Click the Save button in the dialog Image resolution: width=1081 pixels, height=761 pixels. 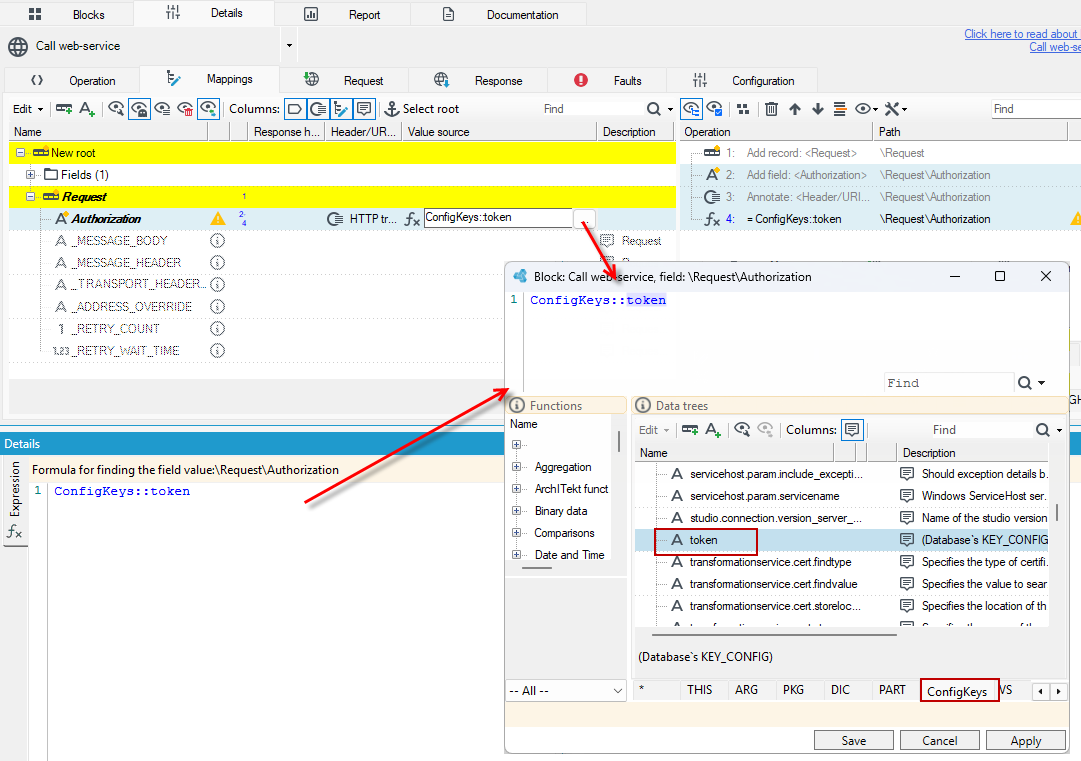tap(853, 740)
